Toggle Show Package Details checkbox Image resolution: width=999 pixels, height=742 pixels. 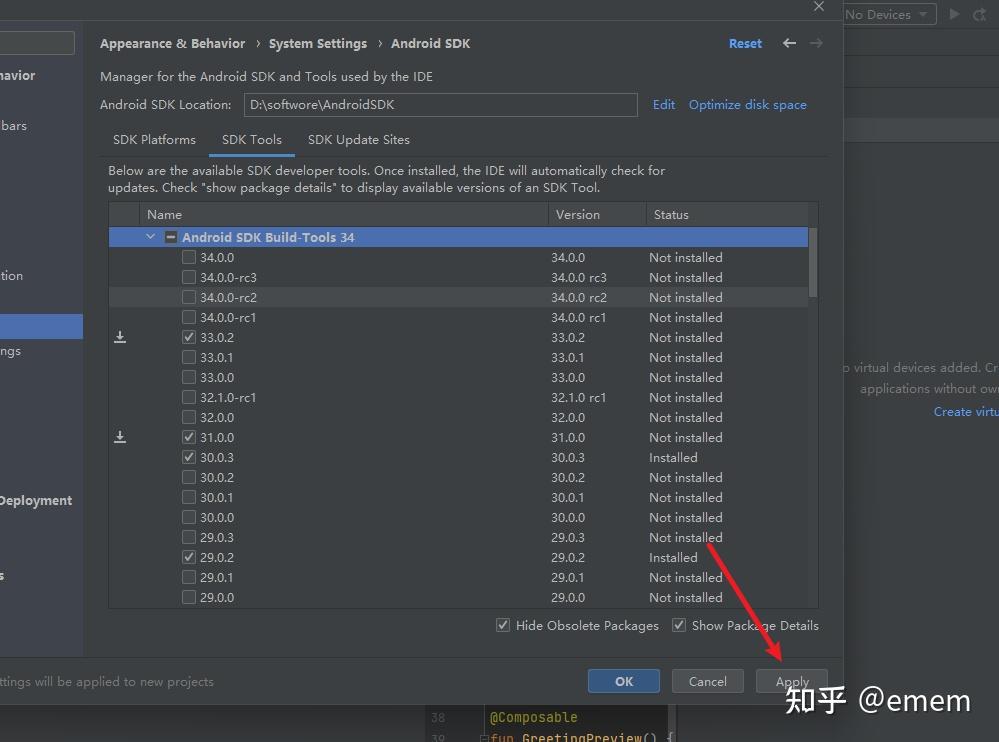(679, 625)
